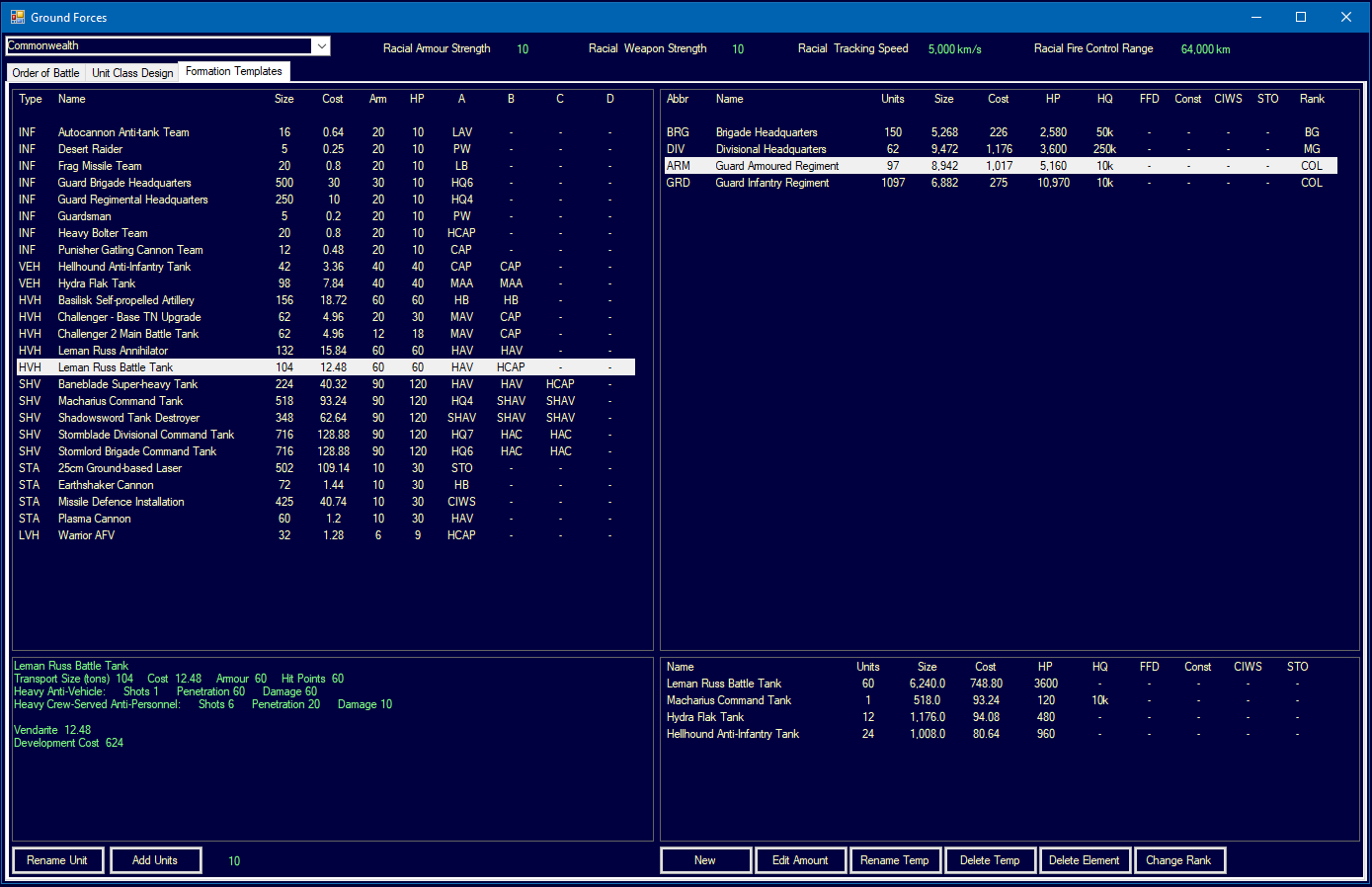Select the Formation Templates tab
This screenshot has width=1372, height=887.
[234, 71]
